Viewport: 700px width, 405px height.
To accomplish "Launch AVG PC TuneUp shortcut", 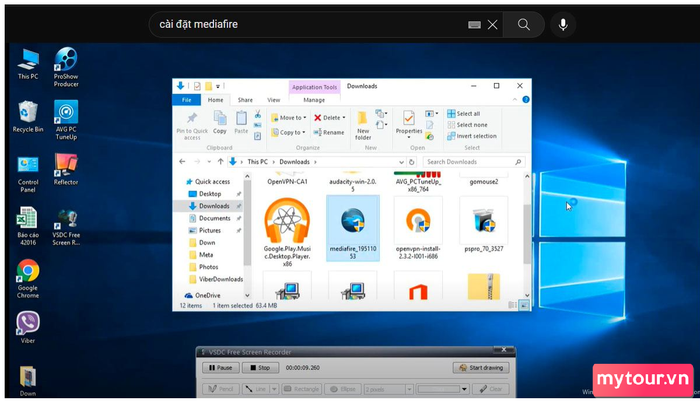I will pos(66,120).
